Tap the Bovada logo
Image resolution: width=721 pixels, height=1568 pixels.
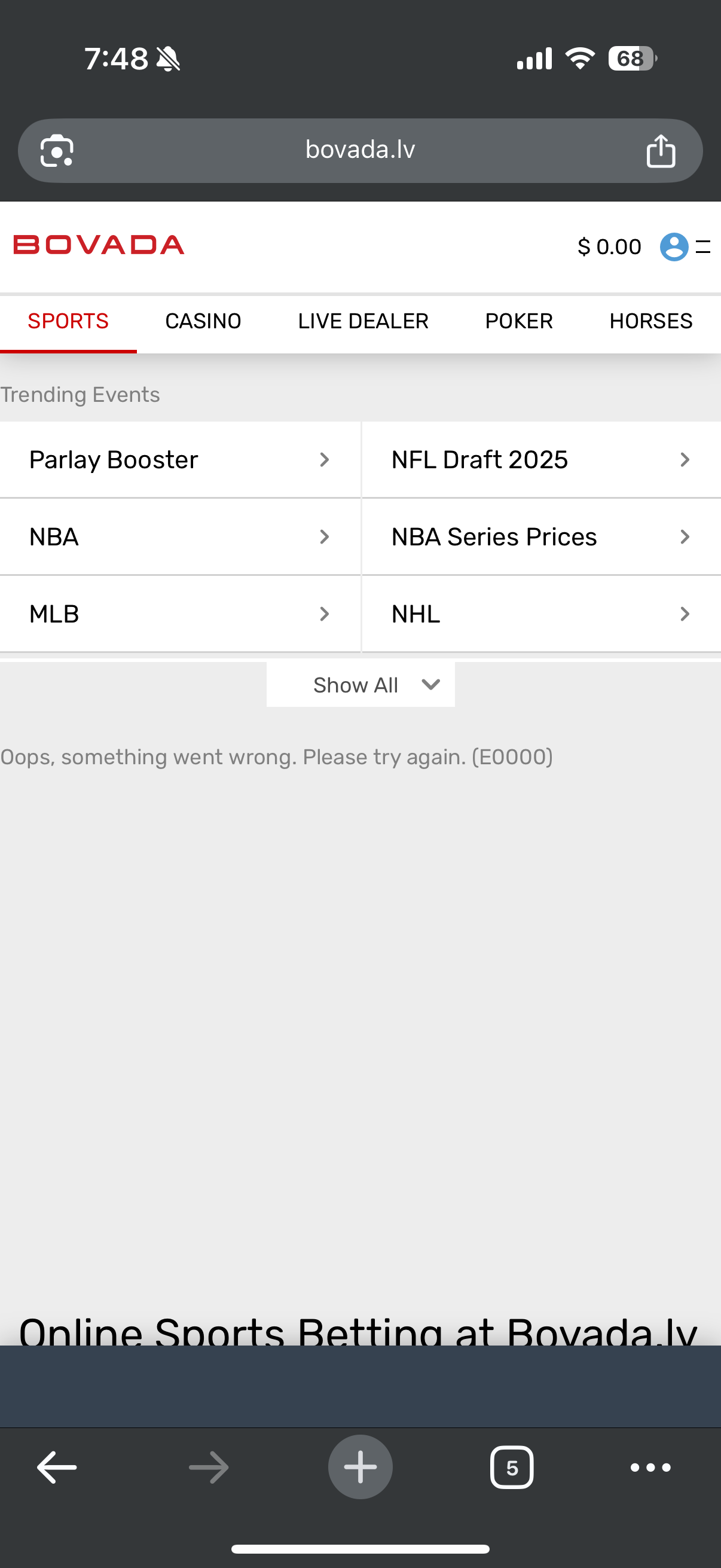pos(99,245)
